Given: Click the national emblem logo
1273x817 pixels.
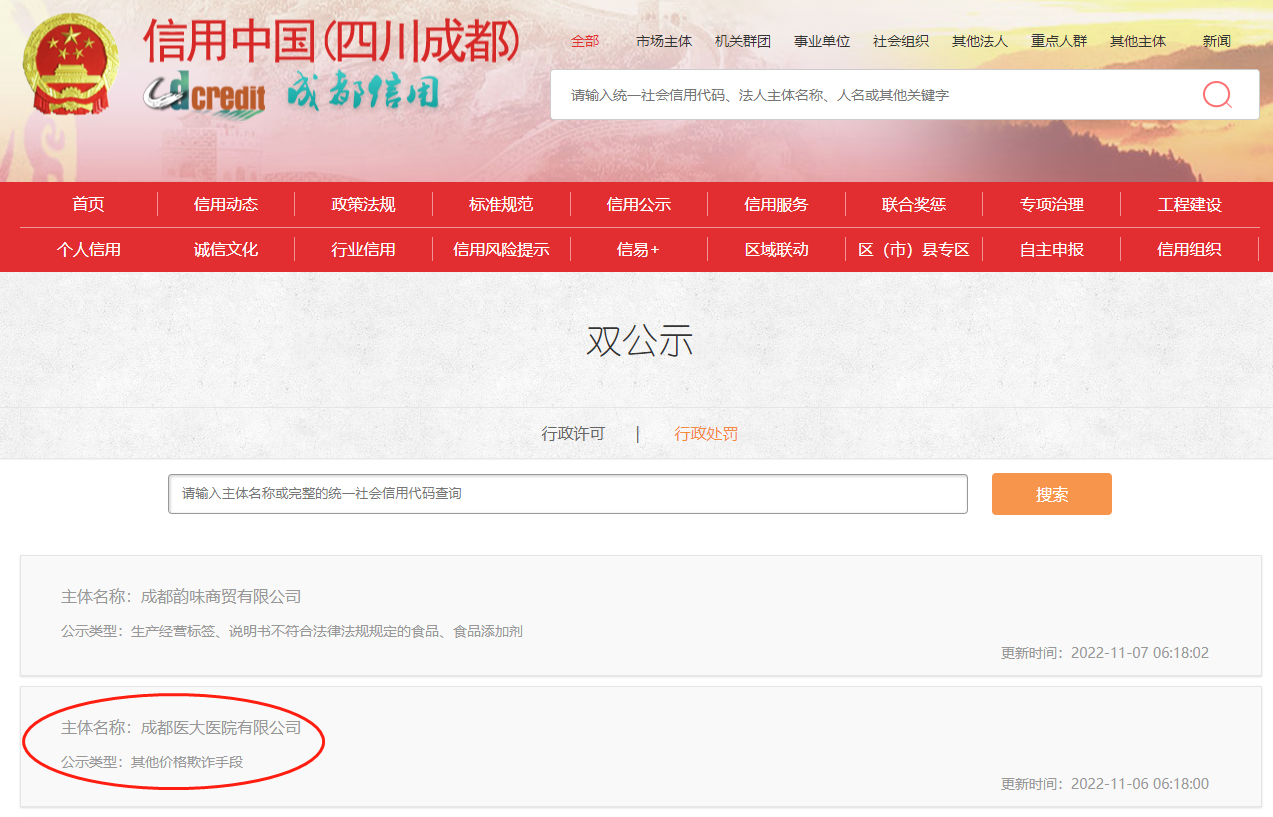Looking at the screenshot, I should 70,65.
